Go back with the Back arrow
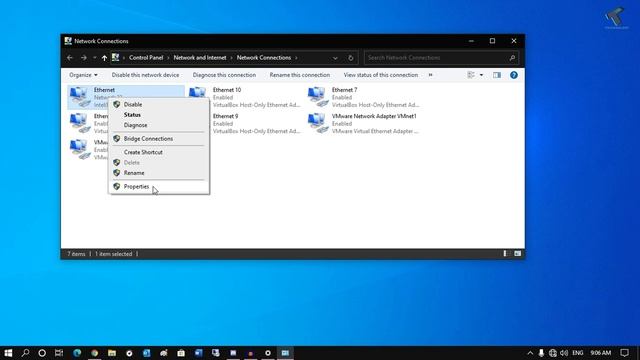The height and width of the screenshot is (360, 640). [x=70, y=58]
